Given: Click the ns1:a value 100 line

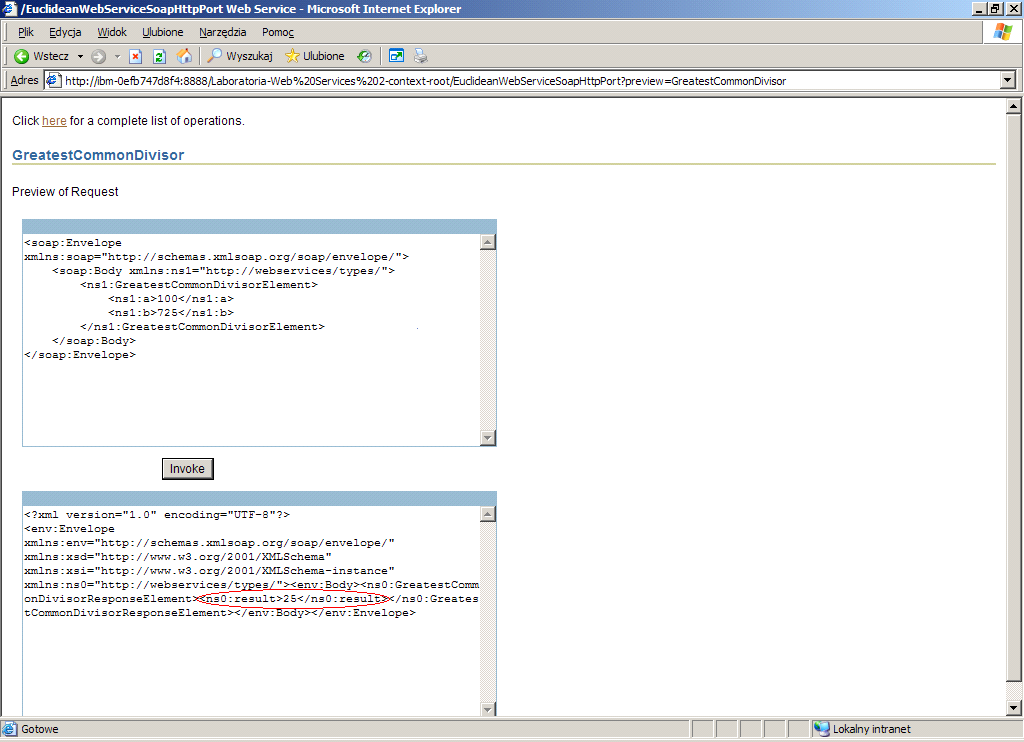Looking at the screenshot, I should click(x=171, y=298).
